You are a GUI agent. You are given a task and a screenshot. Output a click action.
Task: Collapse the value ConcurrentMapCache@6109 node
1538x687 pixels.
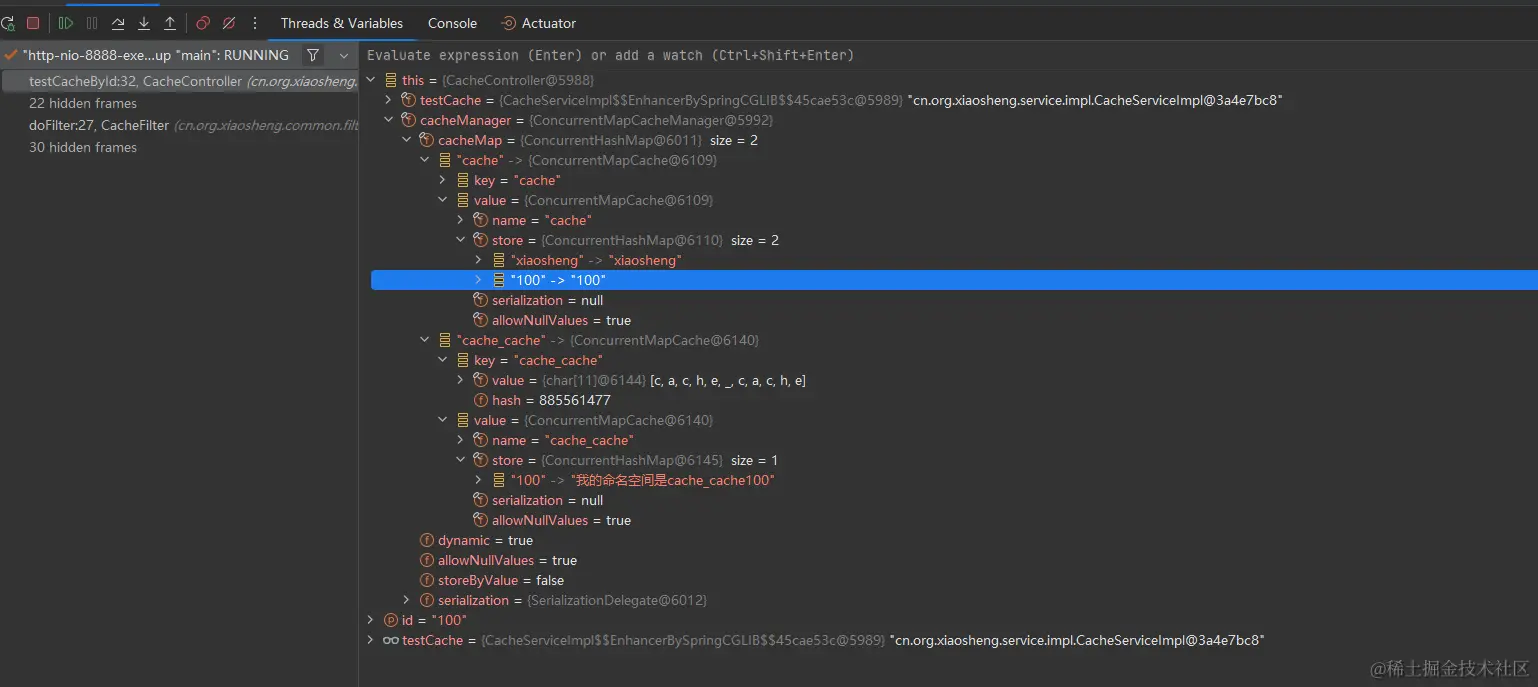(443, 200)
